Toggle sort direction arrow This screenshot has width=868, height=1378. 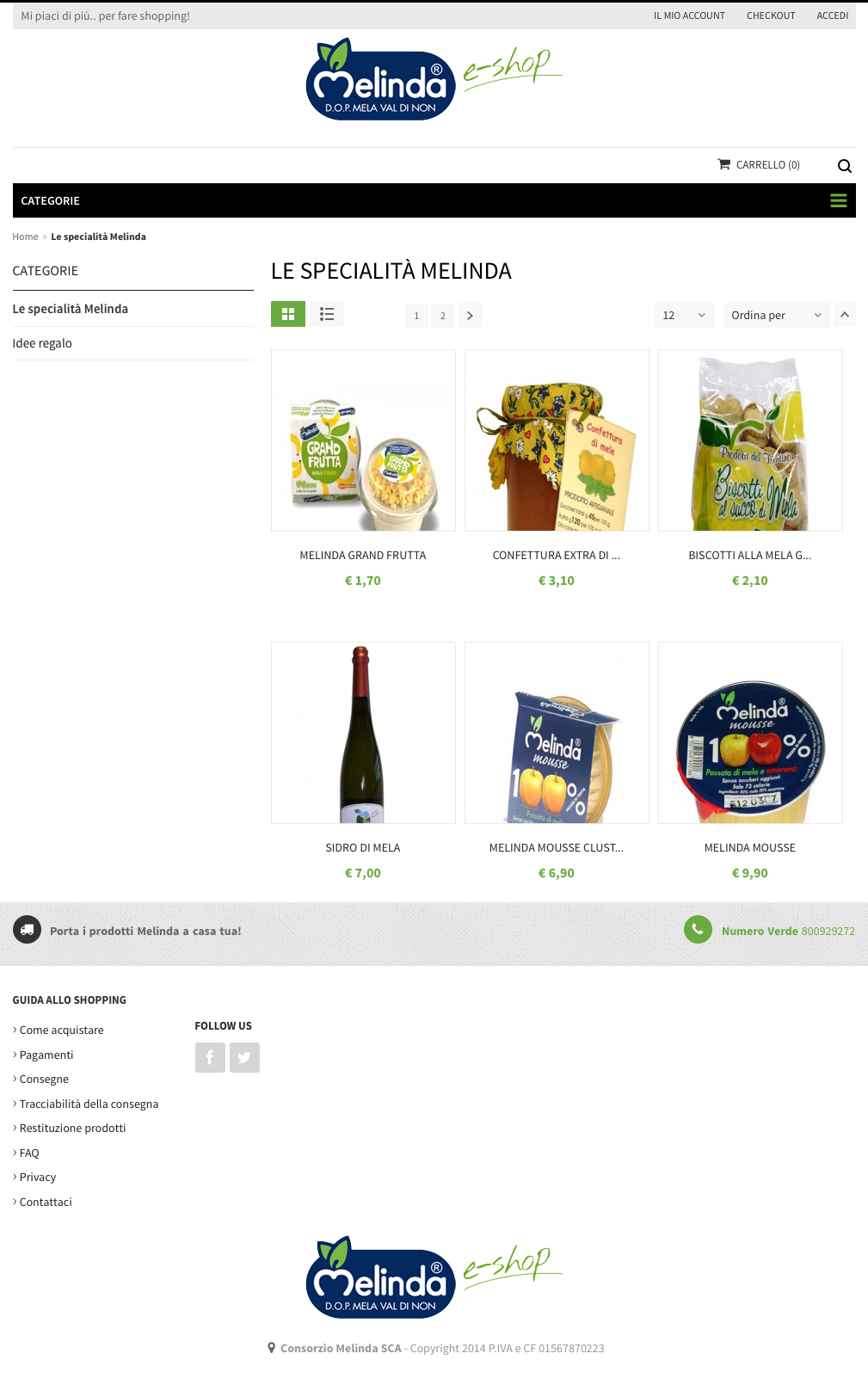coord(845,315)
